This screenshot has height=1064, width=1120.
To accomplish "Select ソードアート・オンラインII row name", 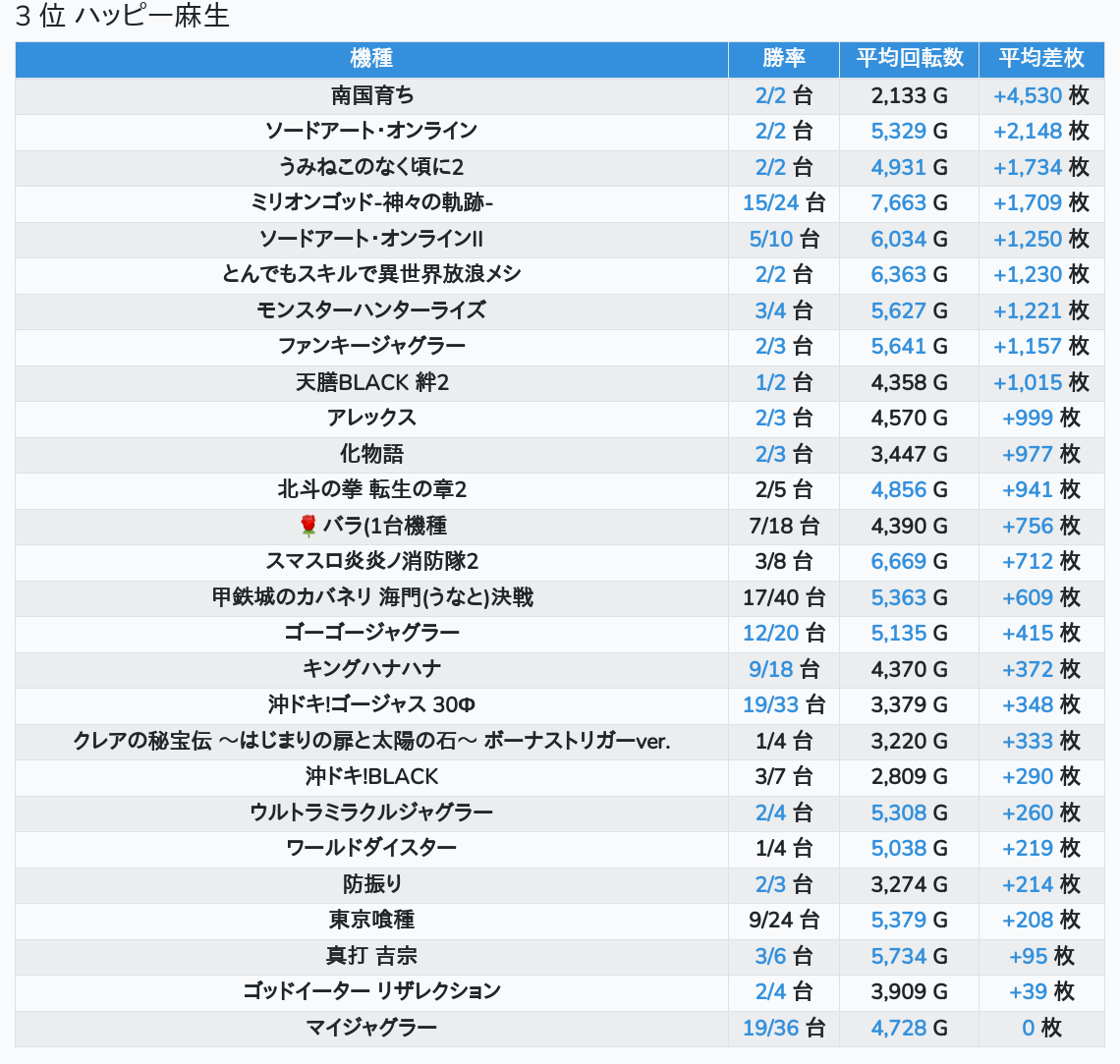I will tap(371, 239).
